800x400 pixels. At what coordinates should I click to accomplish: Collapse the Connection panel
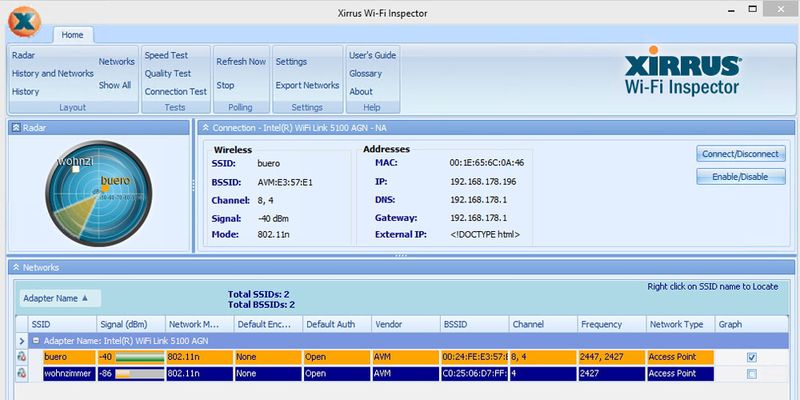205,128
